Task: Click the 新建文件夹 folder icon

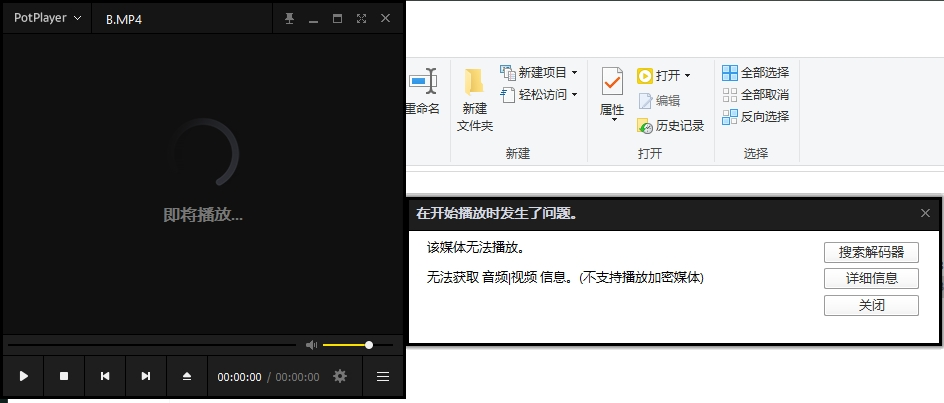Action: coord(474,82)
